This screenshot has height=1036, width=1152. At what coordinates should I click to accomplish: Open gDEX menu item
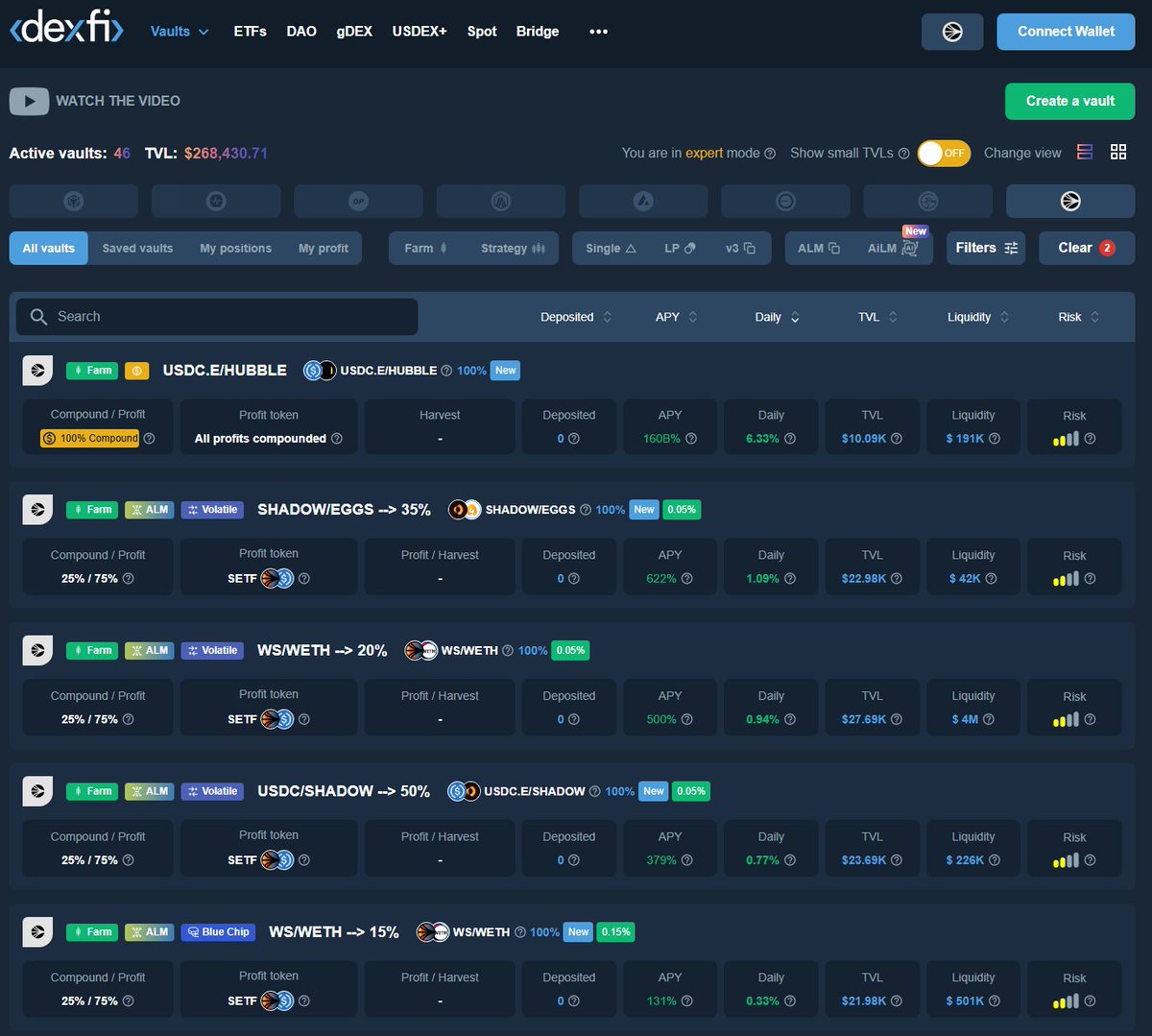tap(354, 32)
